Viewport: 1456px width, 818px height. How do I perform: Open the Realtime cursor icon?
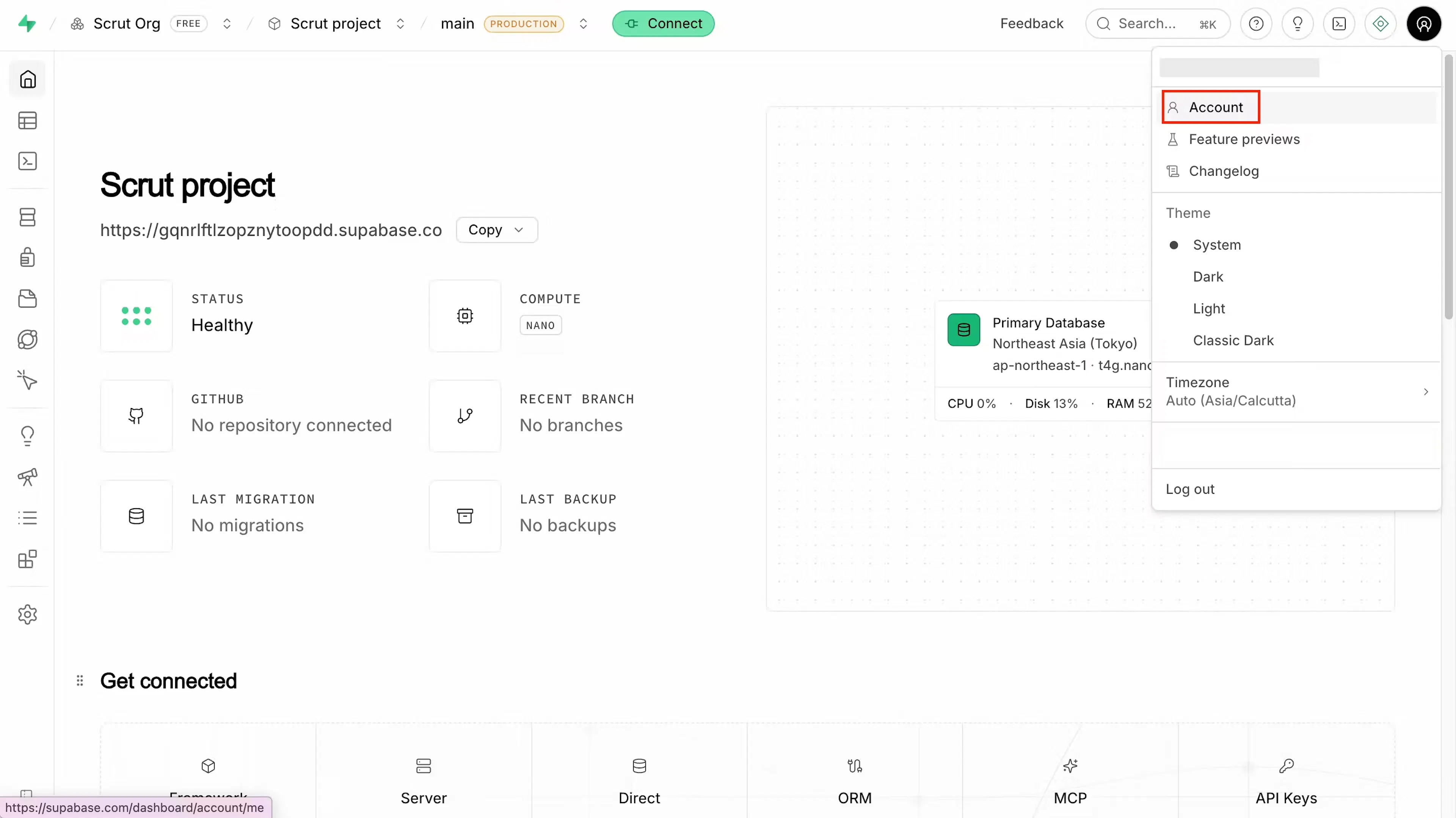[x=28, y=380]
